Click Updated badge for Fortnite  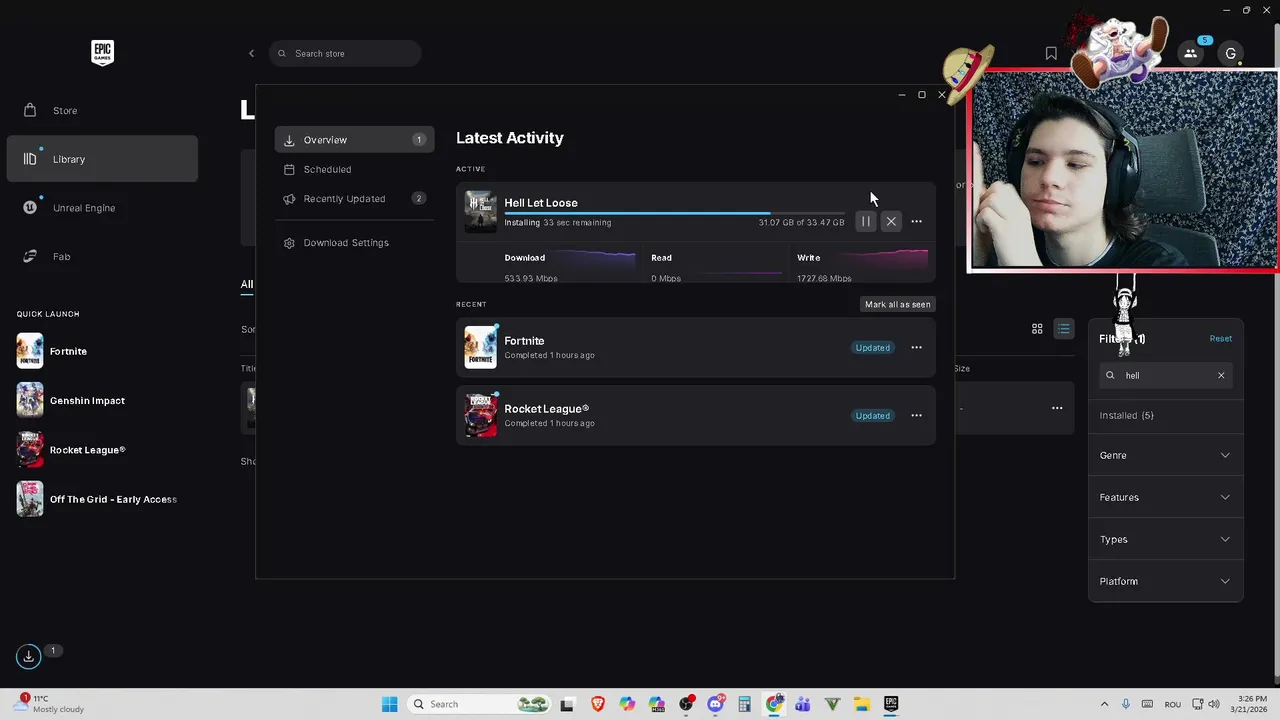click(872, 348)
